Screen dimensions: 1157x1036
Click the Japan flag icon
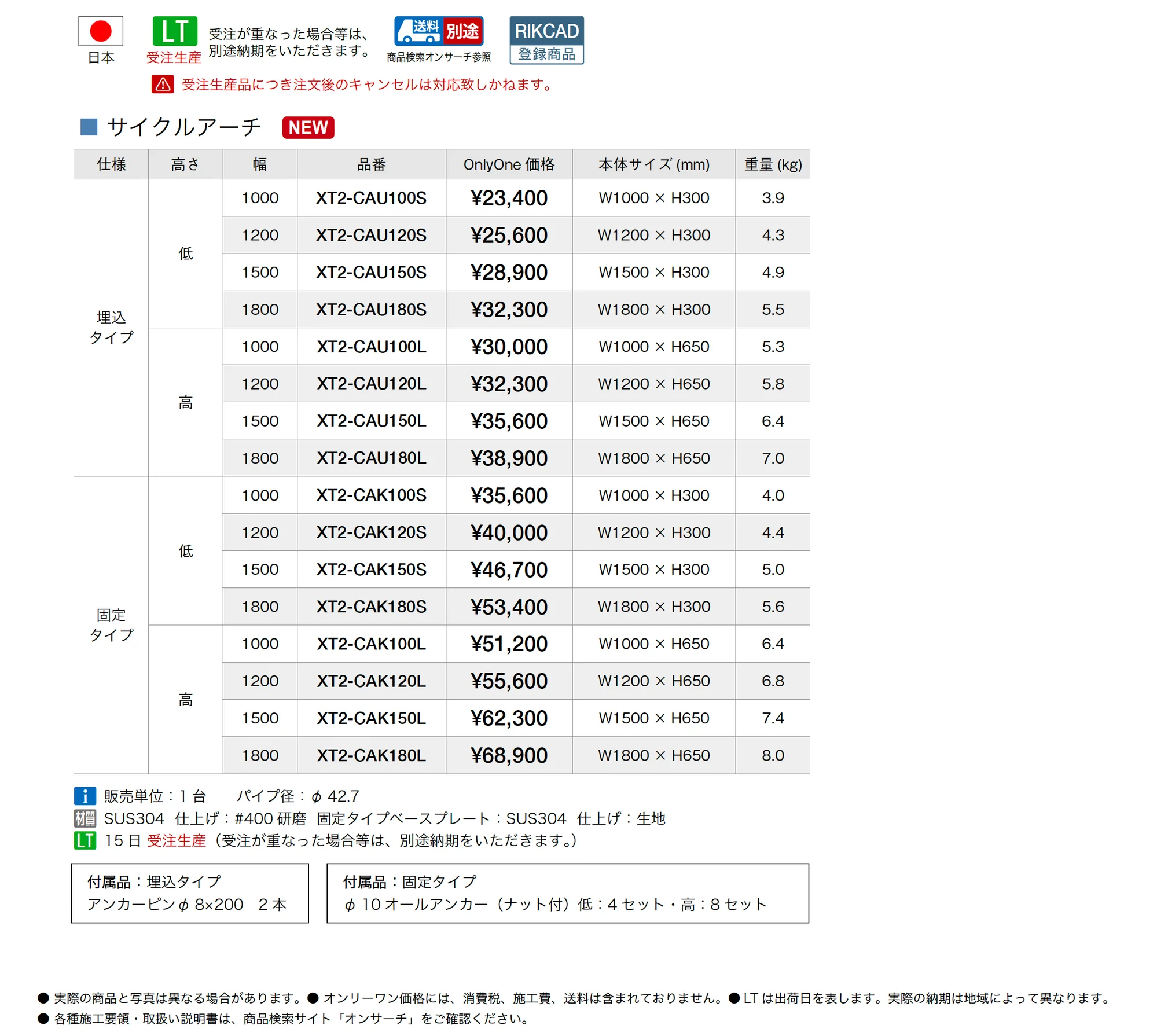click(101, 31)
